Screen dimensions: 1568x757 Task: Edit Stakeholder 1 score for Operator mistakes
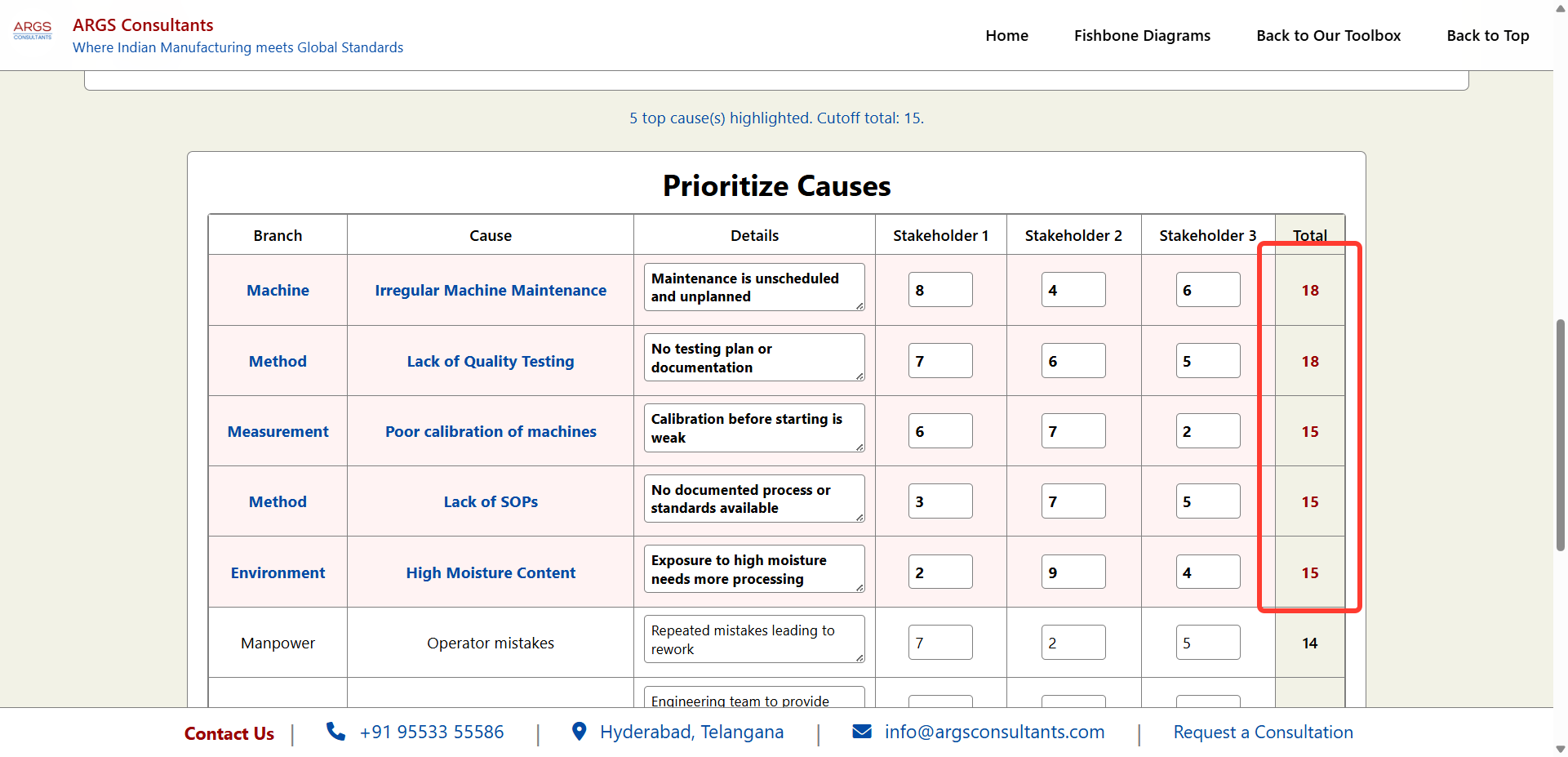pyautogui.click(x=940, y=643)
